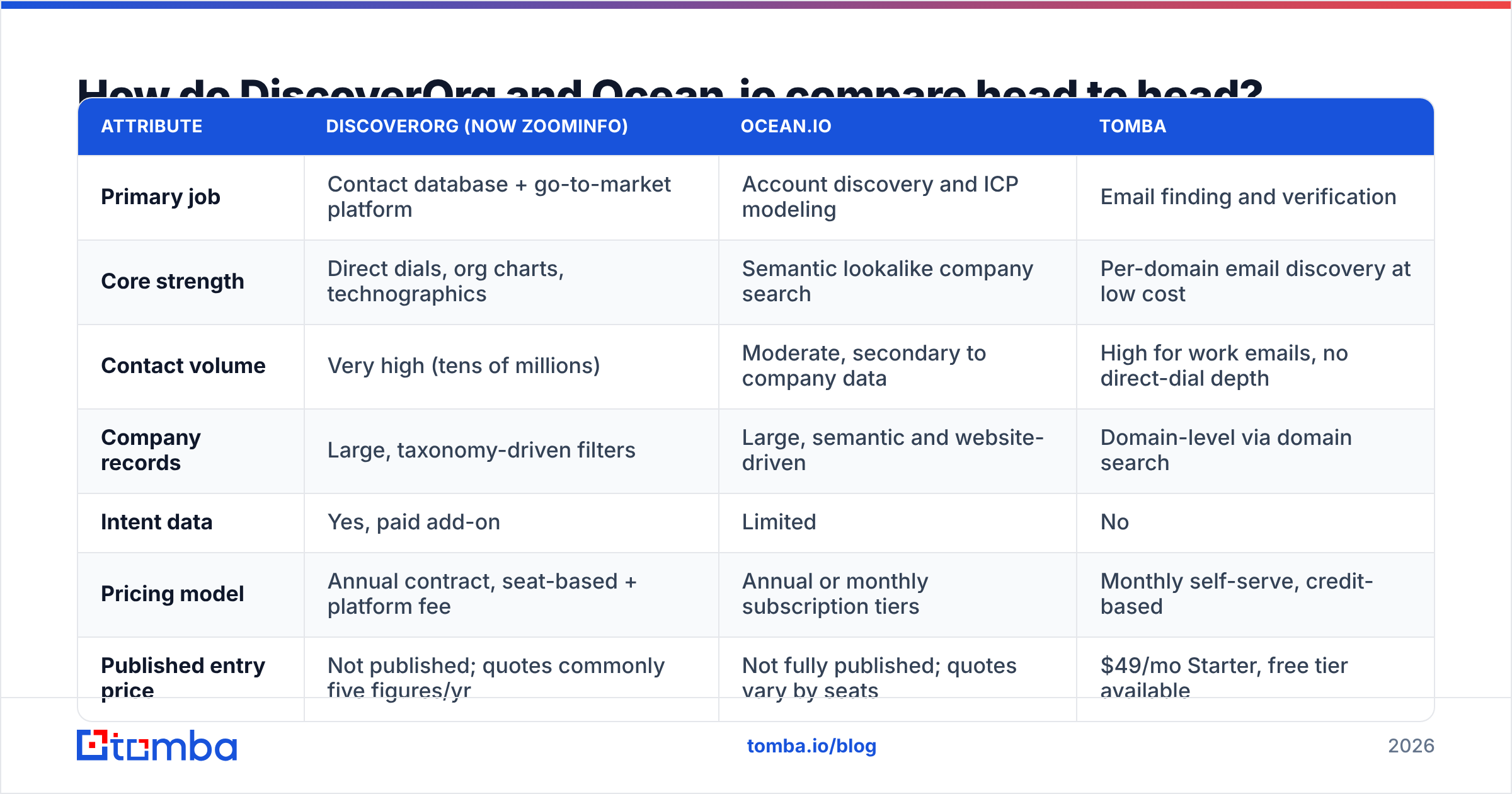The height and width of the screenshot is (794, 1512).
Task: Click the 'Intent data' row label
Action: pyautogui.click(x=157, y=522)
